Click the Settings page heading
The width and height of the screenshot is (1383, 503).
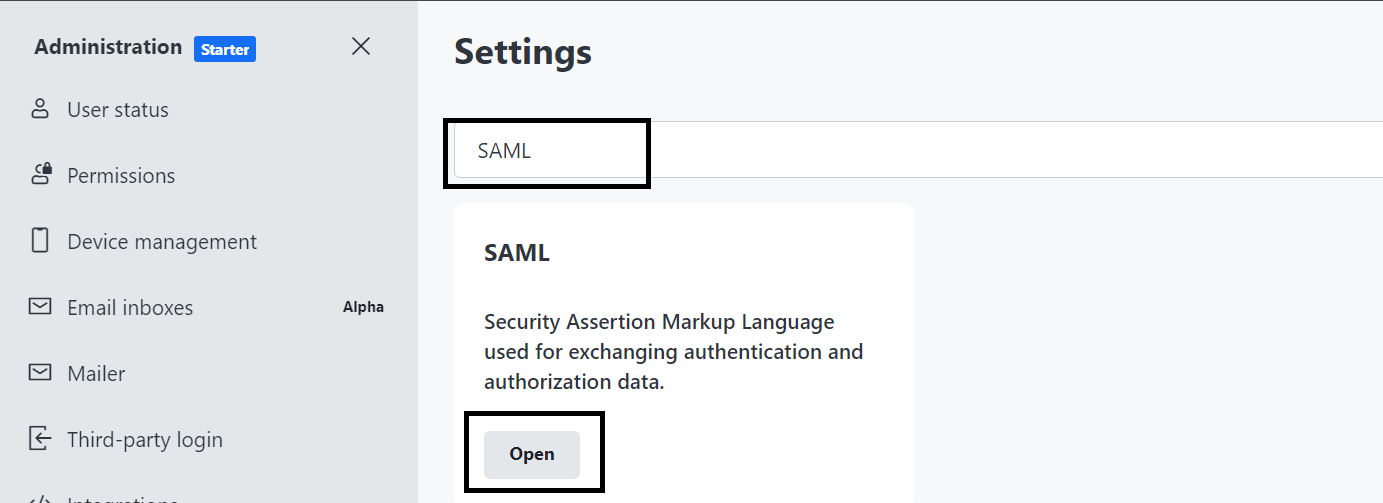523,52
